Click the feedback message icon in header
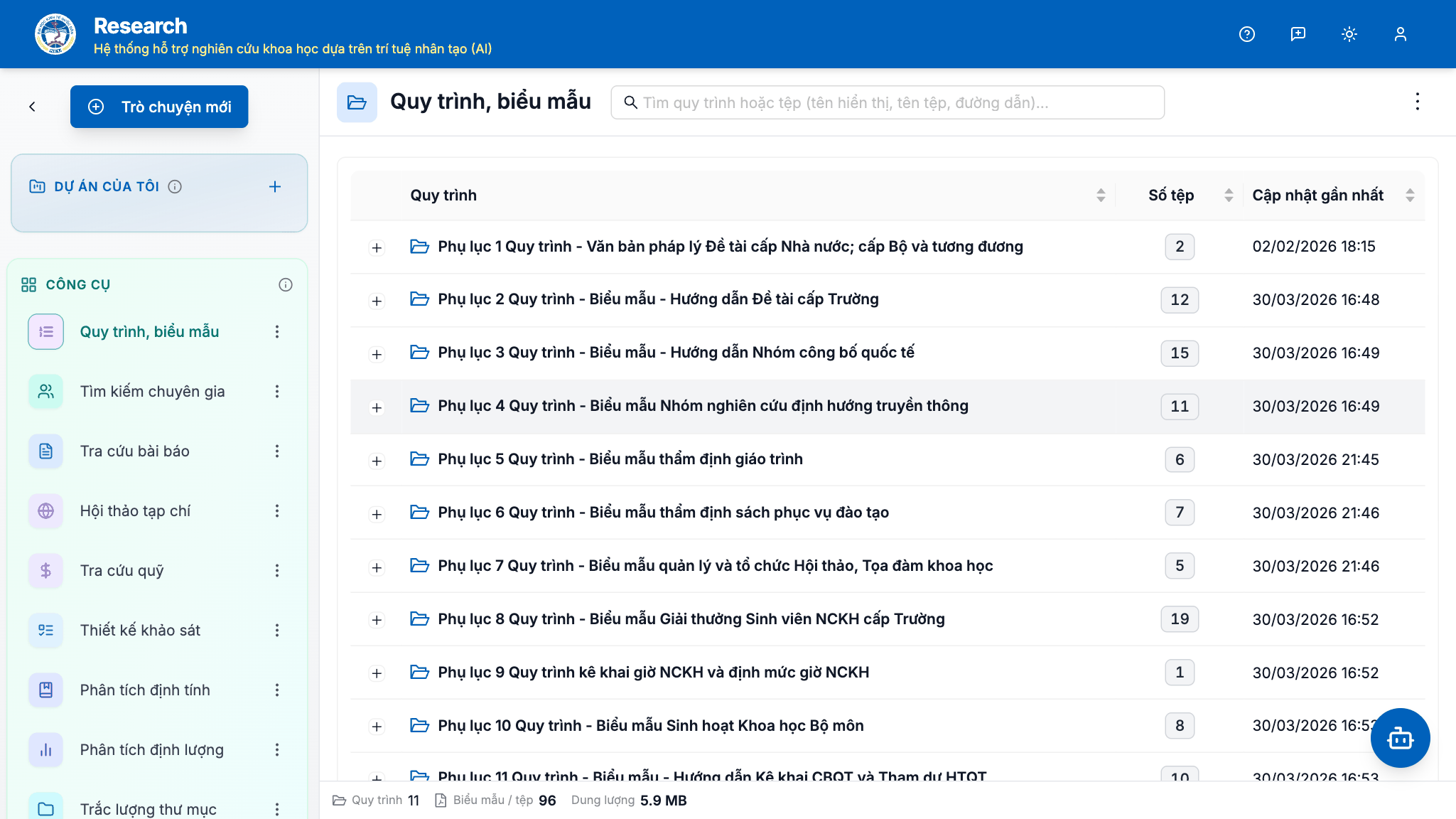Viewport: 1456px width, 819px height. tap(1298, 34)
